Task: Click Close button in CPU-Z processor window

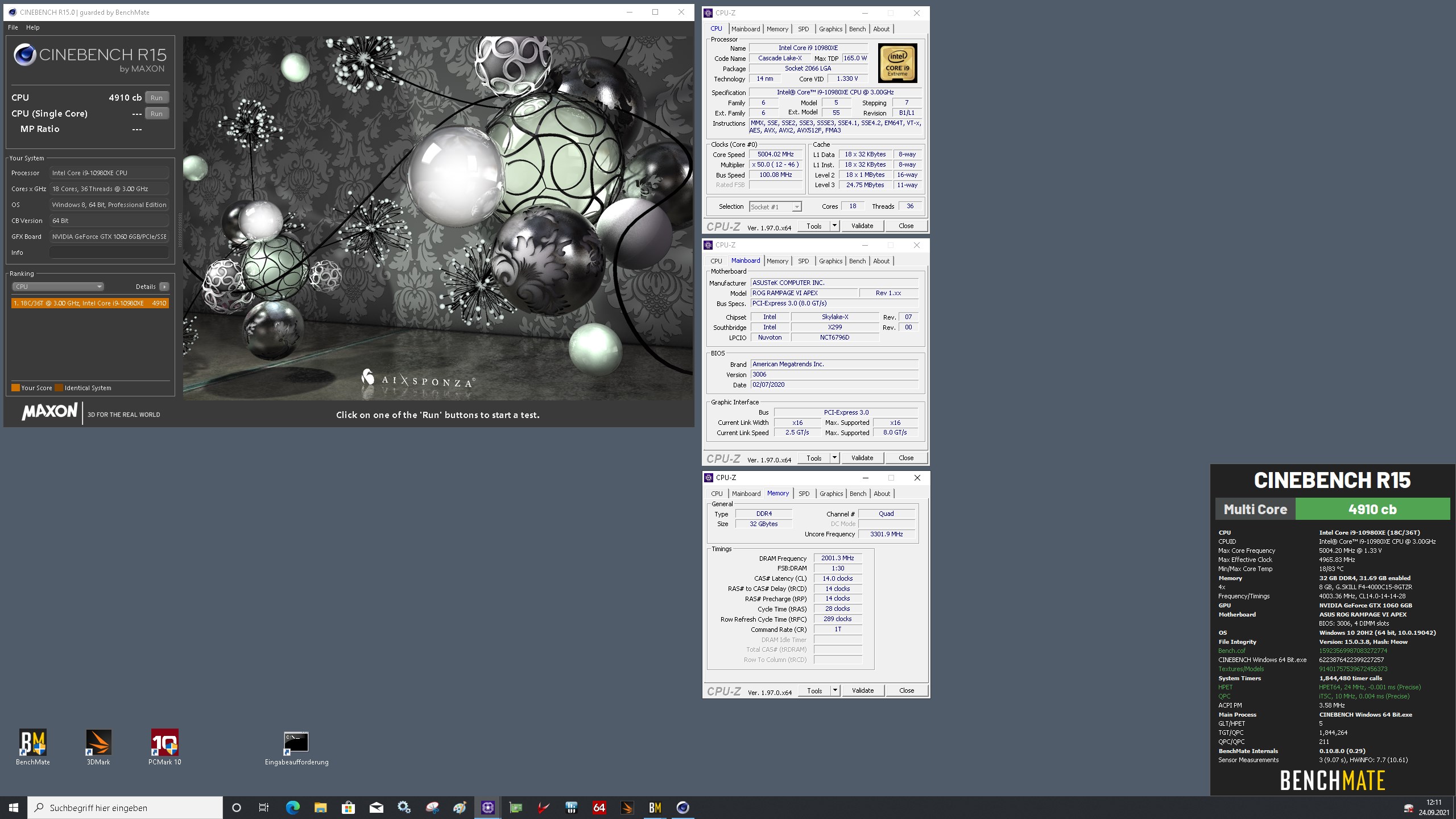Action: [x=906, y=226]
